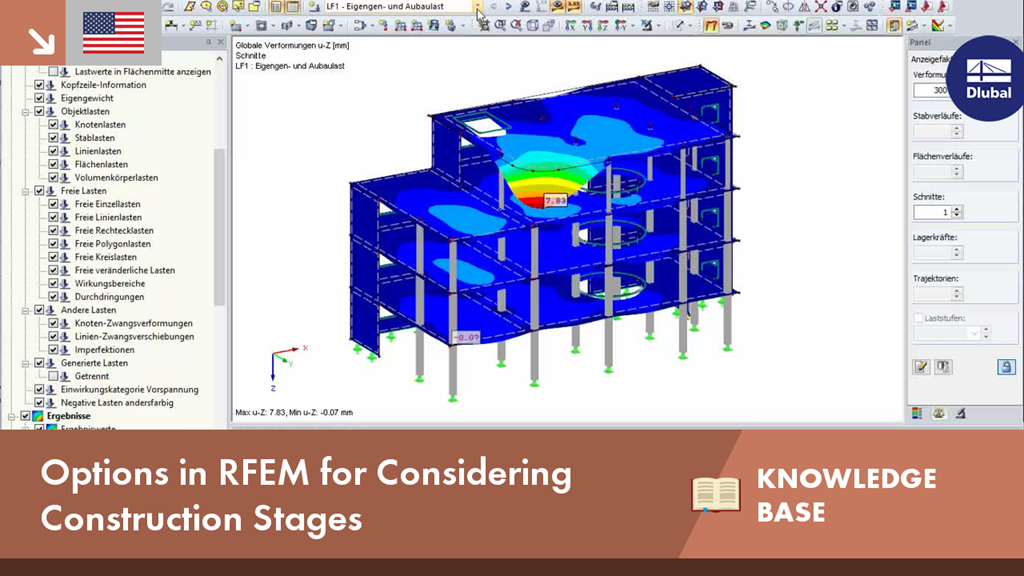
Task: Click the four-window view layout icon
Action: (x=872, y=25)
